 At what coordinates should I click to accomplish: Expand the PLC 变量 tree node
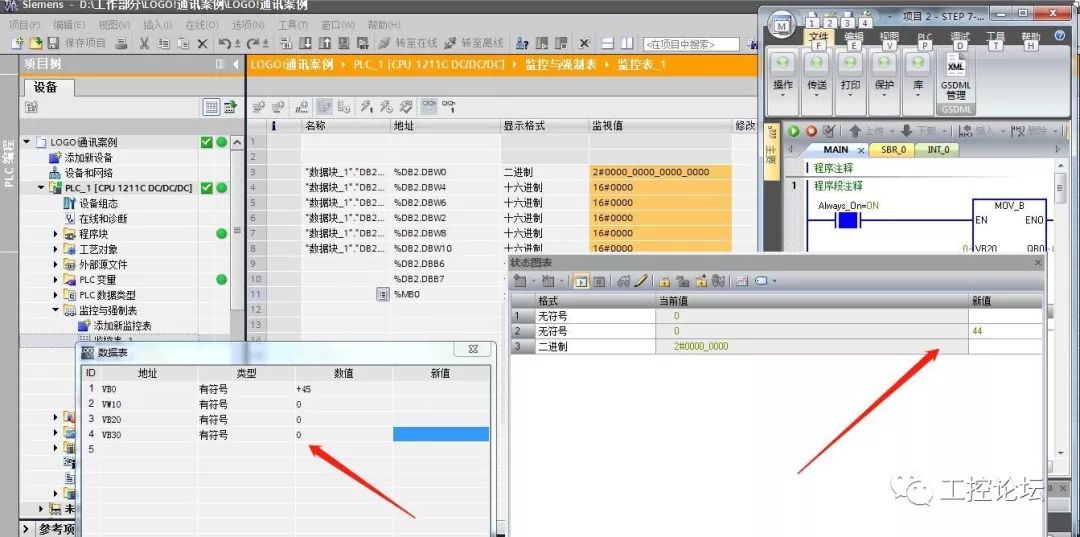click(x=56, y=280)
